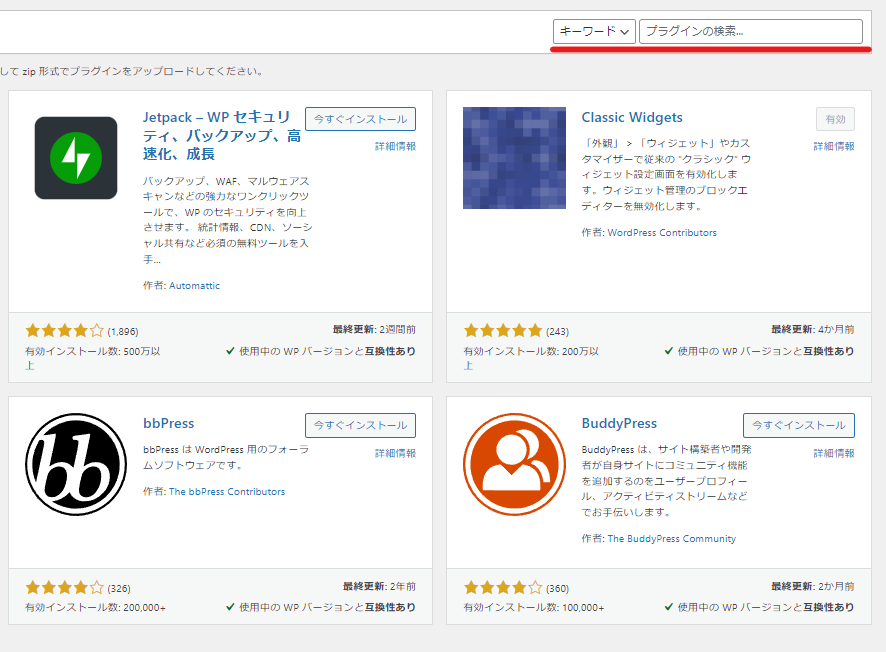This screenshot has height=652, width=886.
Task: Click Jetpack's 最終更新: 2週間前 text
Action: click(x=374, y=329)
